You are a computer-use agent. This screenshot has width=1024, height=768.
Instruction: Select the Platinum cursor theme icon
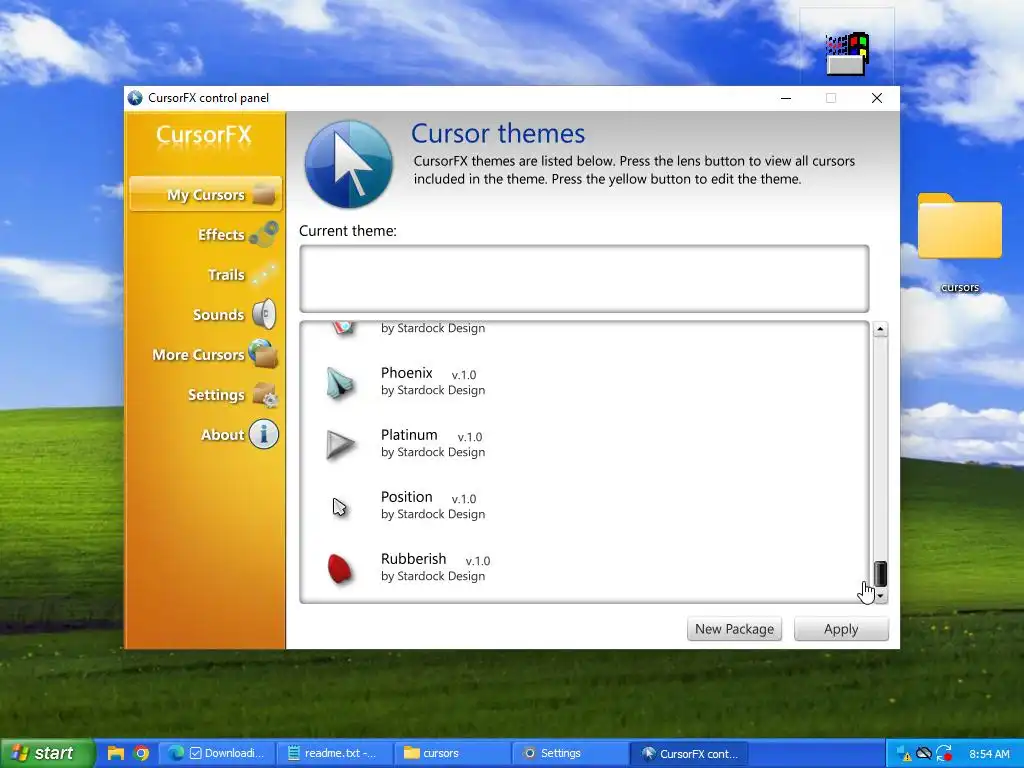tap(340, 445)
